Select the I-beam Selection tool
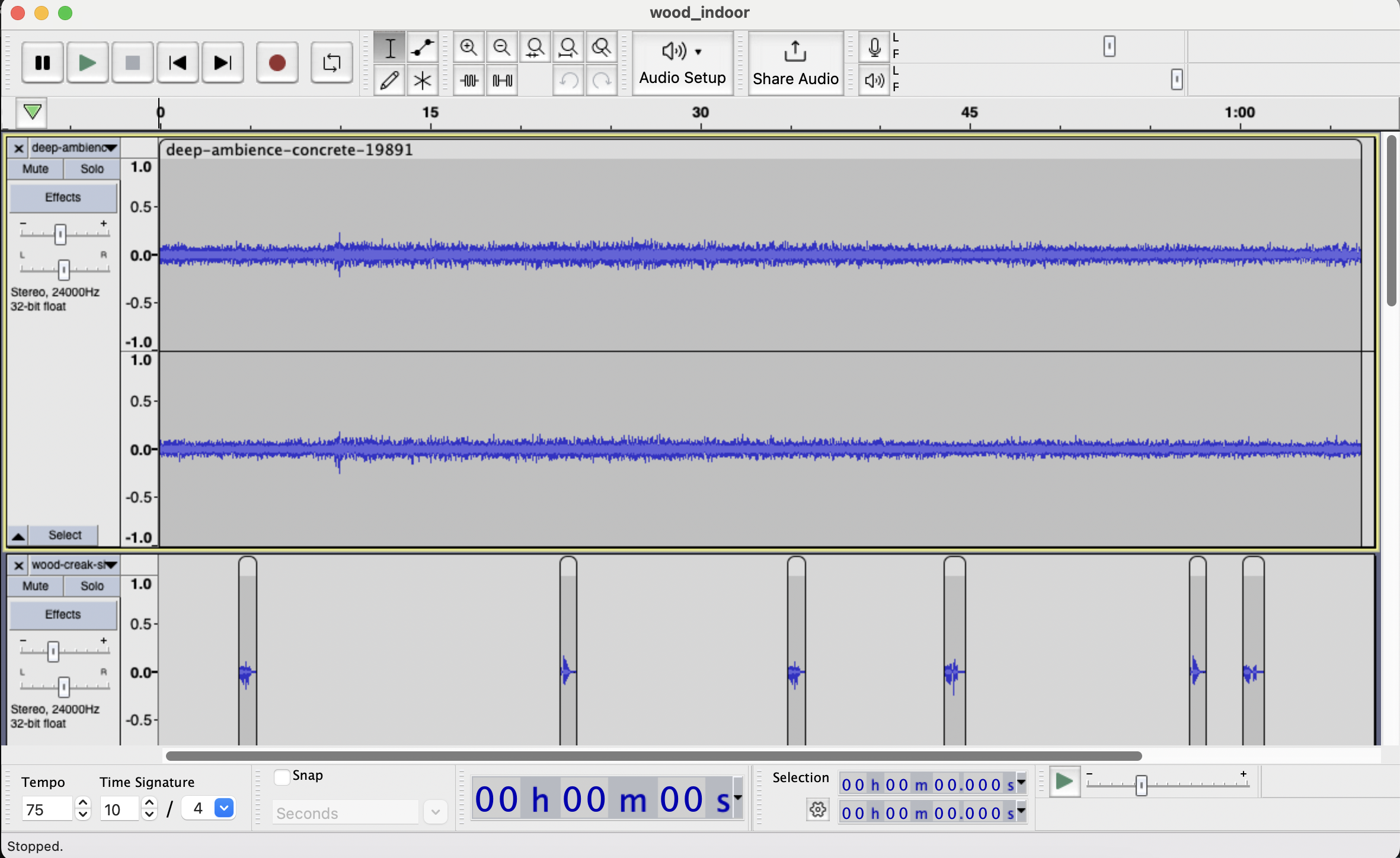Image resolution: width=1400 pixels, height=858 pixels. pos(389,47)
